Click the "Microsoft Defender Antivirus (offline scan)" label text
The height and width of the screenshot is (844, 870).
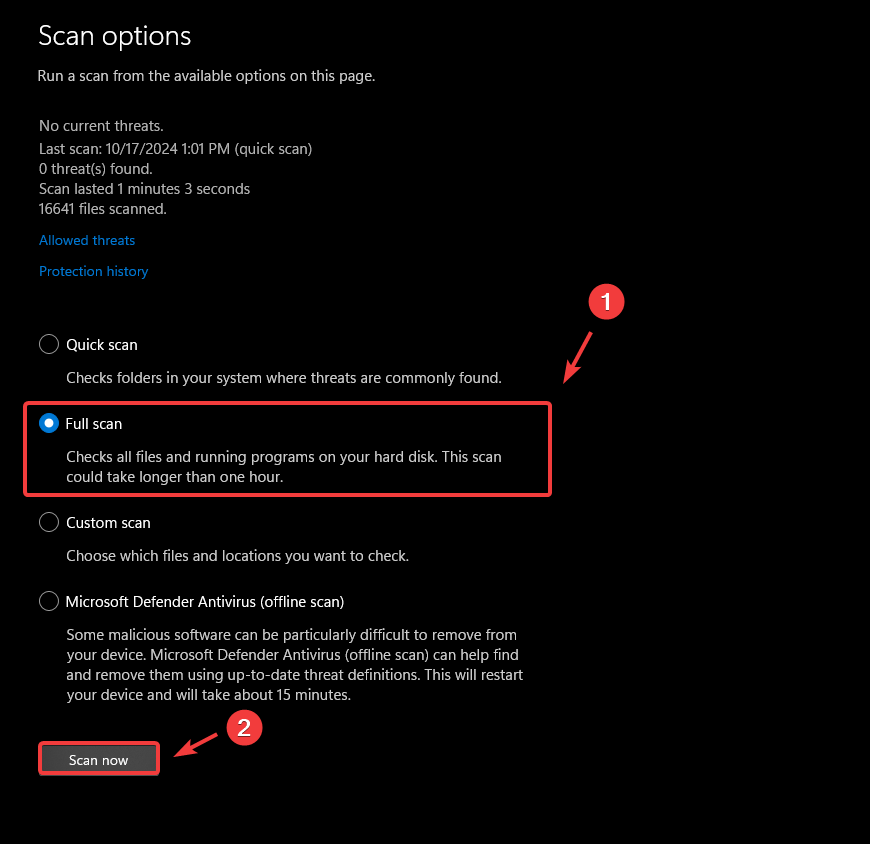(205, 602)
